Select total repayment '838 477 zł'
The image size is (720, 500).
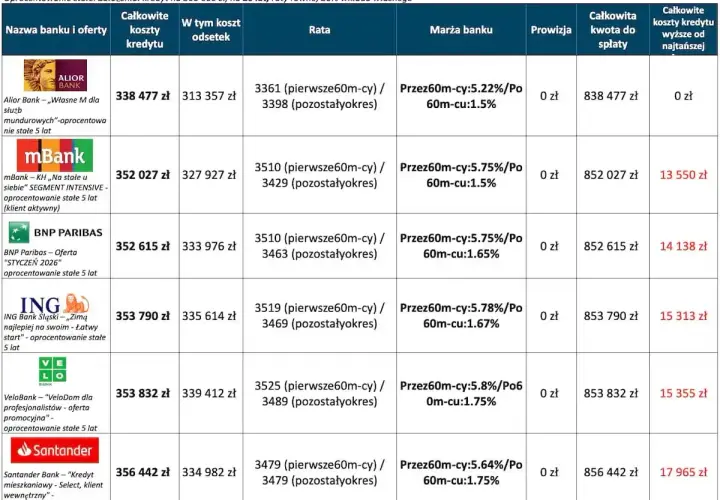click(611, 96)
